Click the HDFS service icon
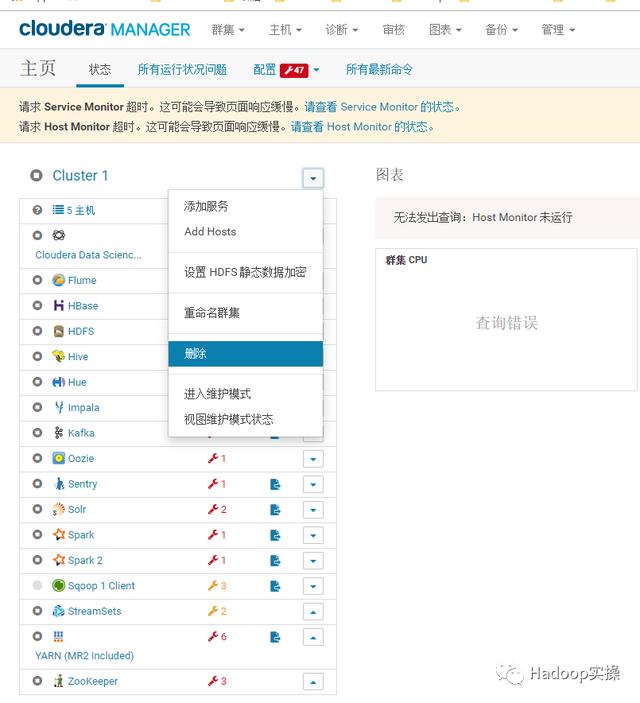 (58, 331)
